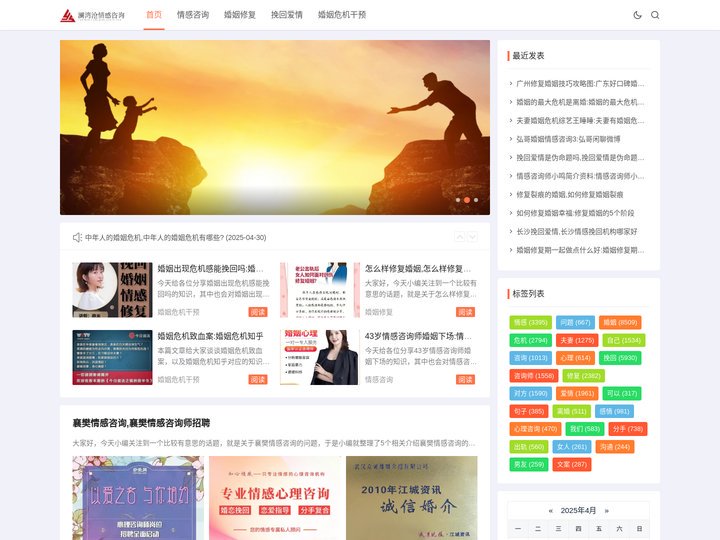
Task: Click the speaker announcement icon
Action: pos(77,237)
